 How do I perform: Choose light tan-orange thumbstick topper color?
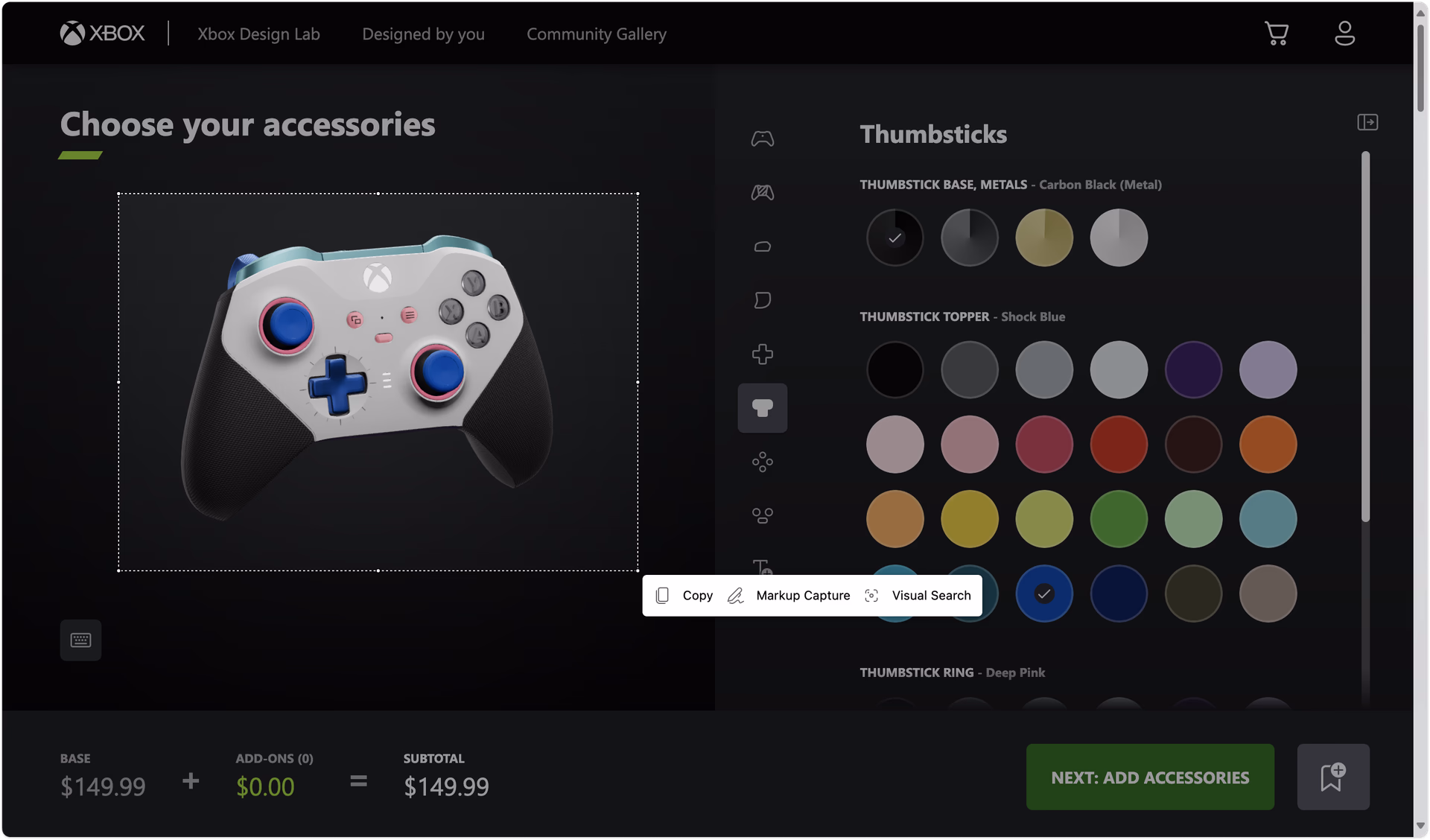(895, 519)
